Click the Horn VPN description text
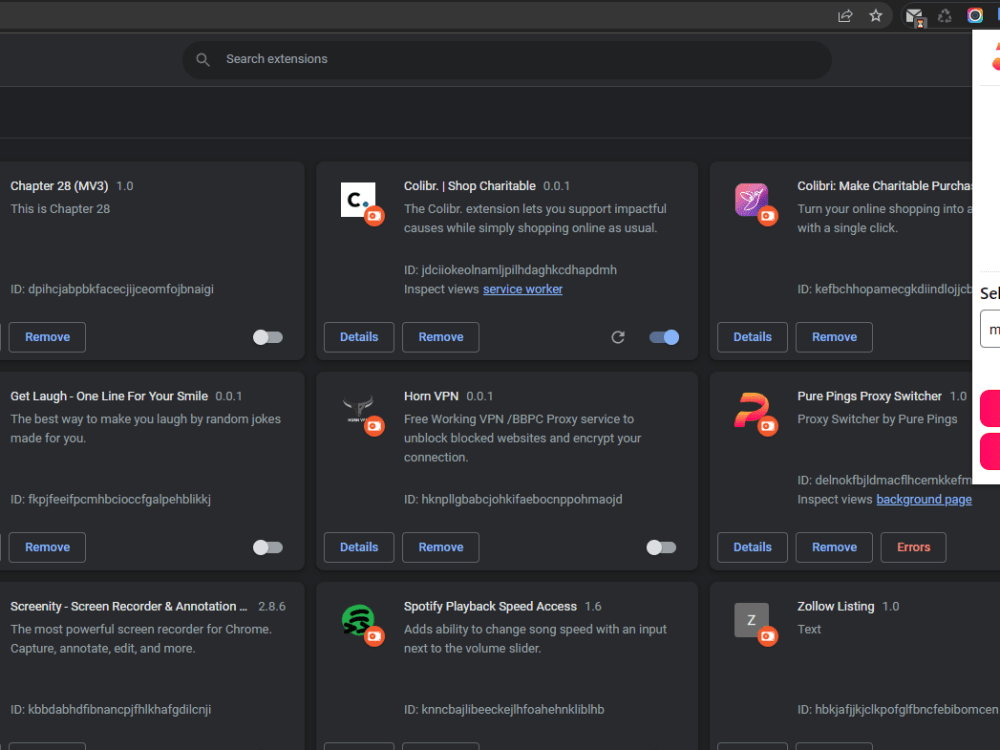 522,438
